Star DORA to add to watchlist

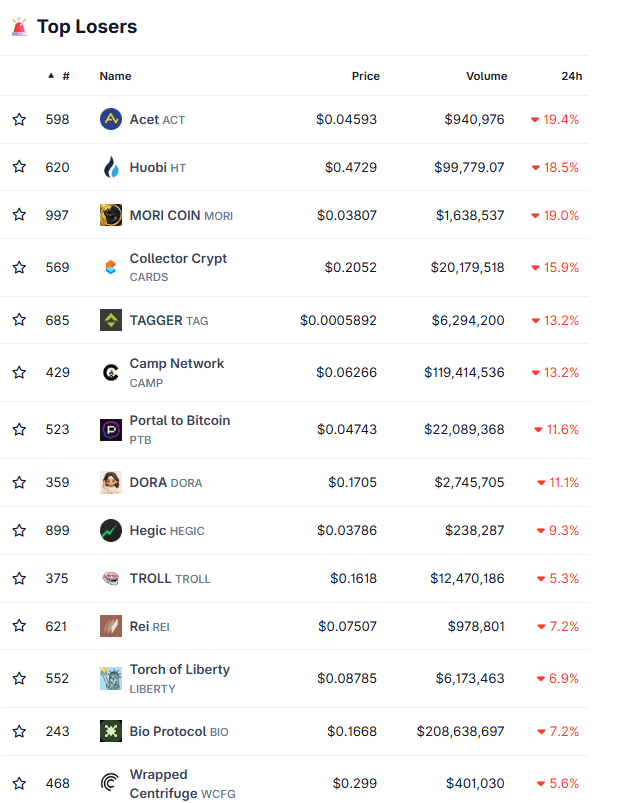19,482
